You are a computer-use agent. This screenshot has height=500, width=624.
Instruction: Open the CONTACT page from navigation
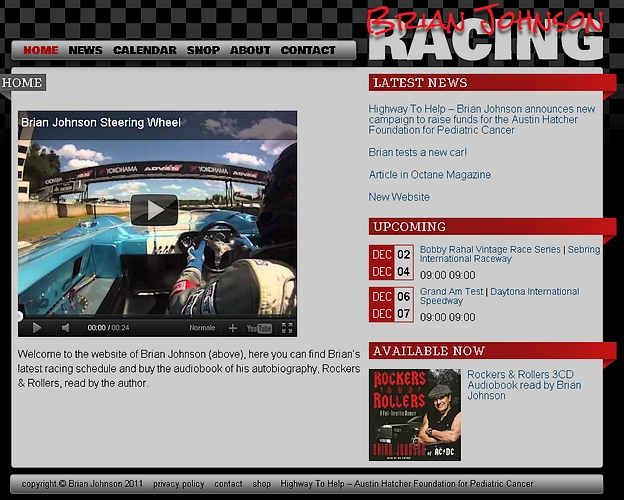point(308,50)
